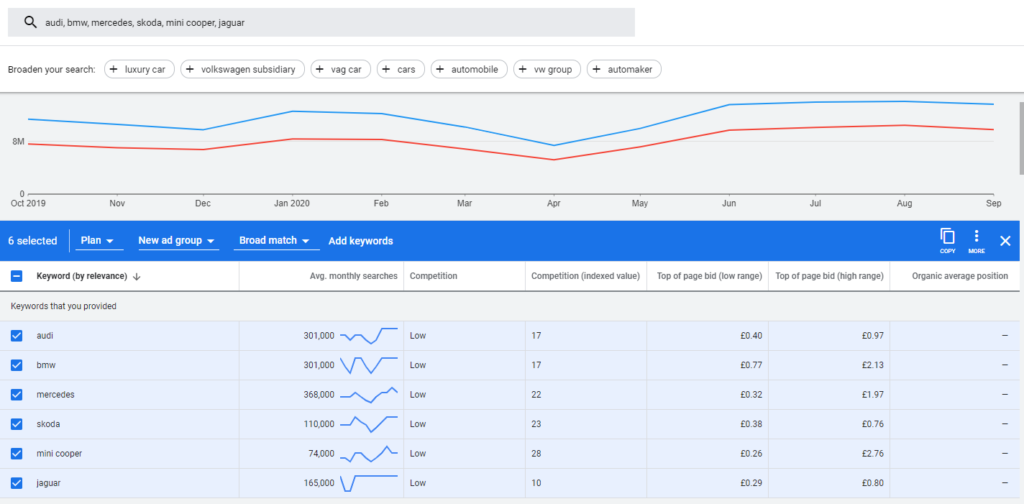This screenshot has width=1024, height=504.
Task: Uncheck the skoda keyword checkbox
Action: point(17,424)
